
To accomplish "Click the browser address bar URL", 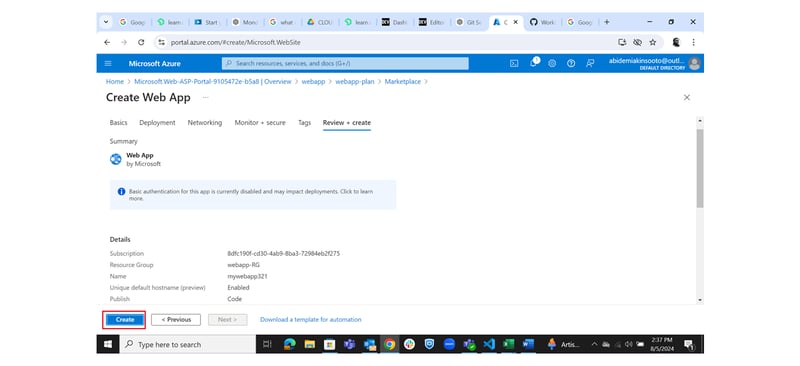I will pyautogui.click(x=236, y=42).
